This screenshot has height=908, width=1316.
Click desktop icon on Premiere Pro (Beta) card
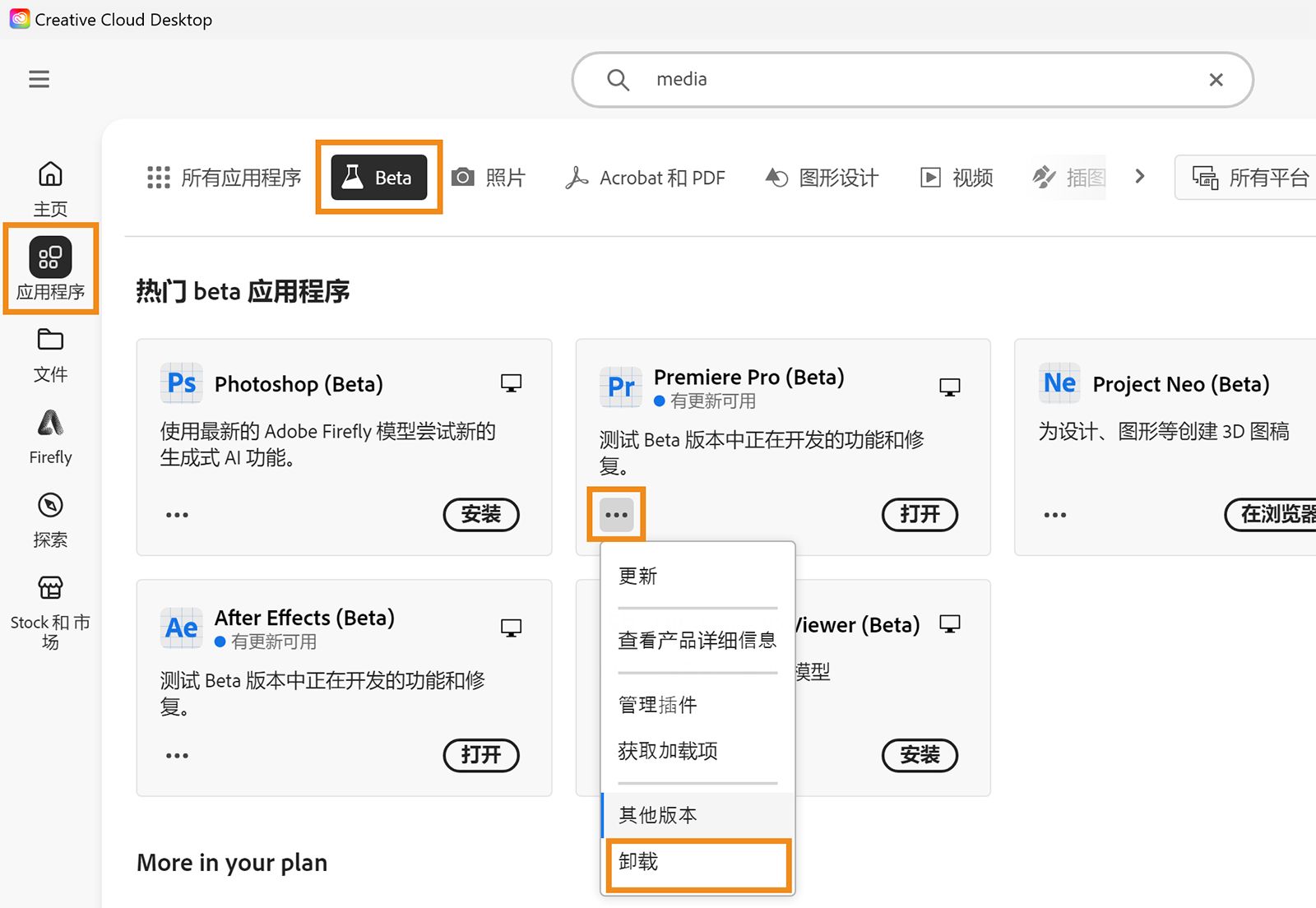[x=950, y=387]
